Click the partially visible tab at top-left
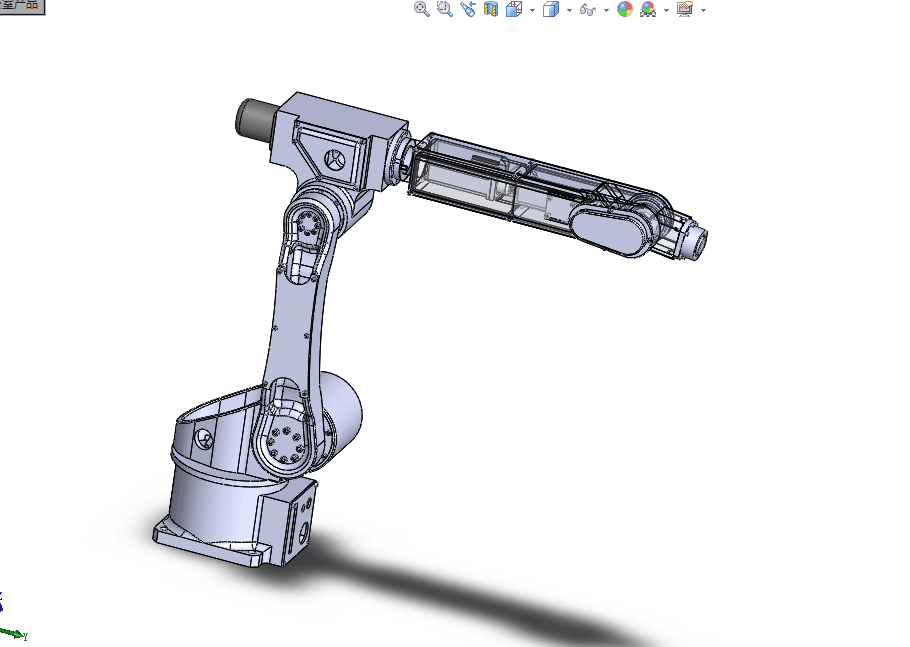The width and height of the screenshot is (910, 647). click(x=22, y=6)
